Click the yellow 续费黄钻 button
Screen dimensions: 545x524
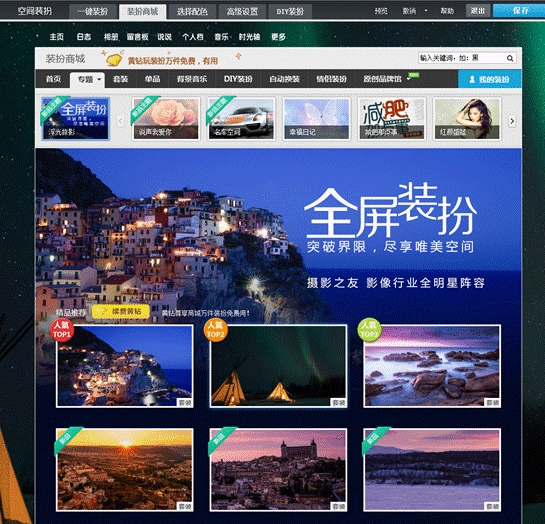point(121,311)
